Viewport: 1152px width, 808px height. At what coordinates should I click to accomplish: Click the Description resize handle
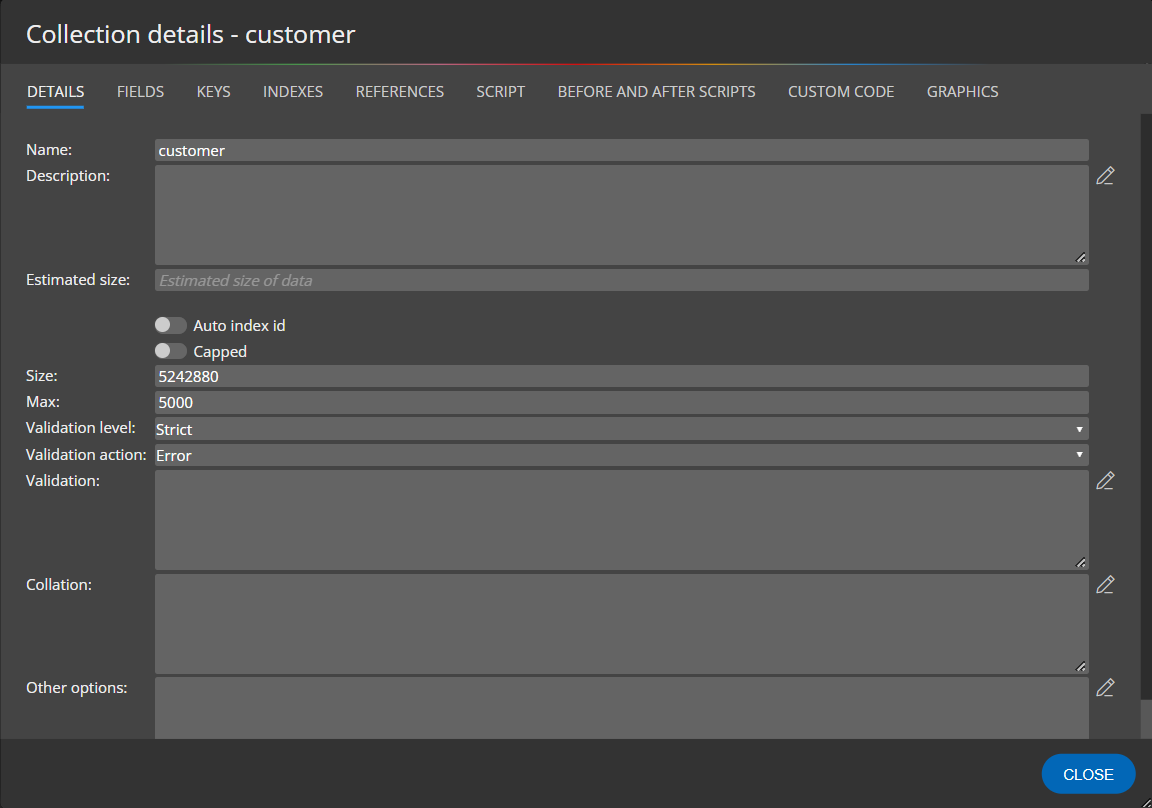point(1081,258)
